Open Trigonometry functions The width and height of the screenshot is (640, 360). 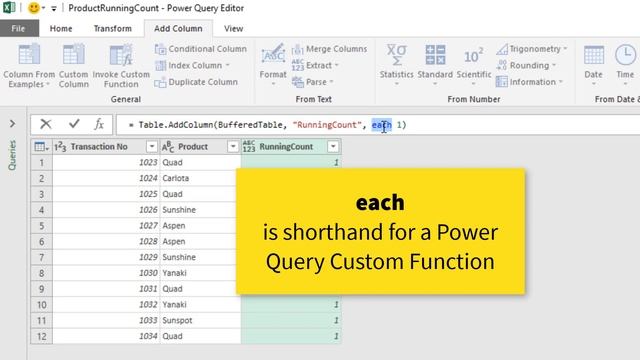click(x=532, y=49)
